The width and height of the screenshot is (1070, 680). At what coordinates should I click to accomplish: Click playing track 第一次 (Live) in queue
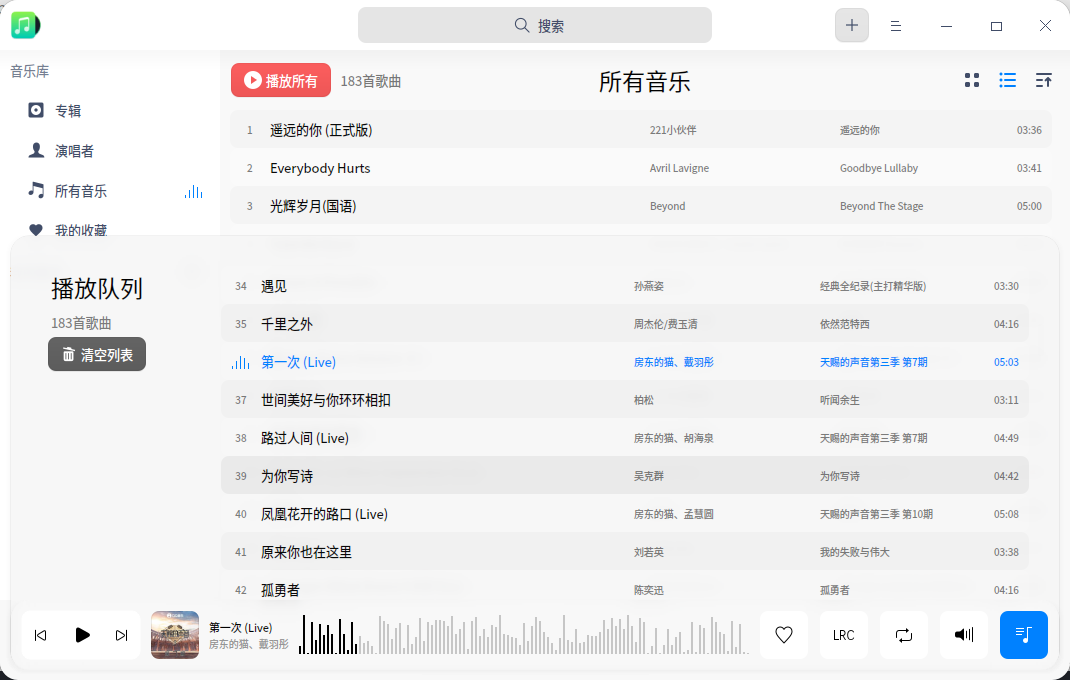(624, 362)
